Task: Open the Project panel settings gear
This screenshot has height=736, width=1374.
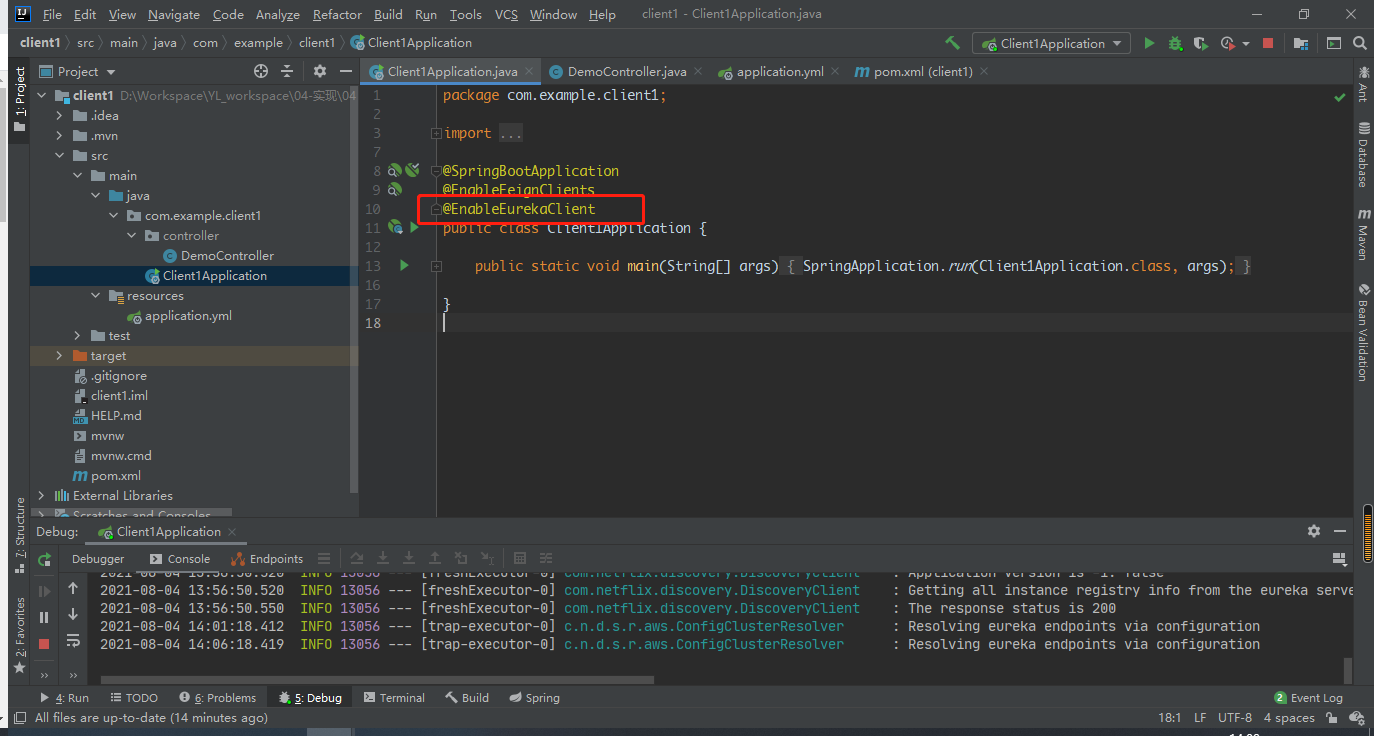Action: pos(320,71)
